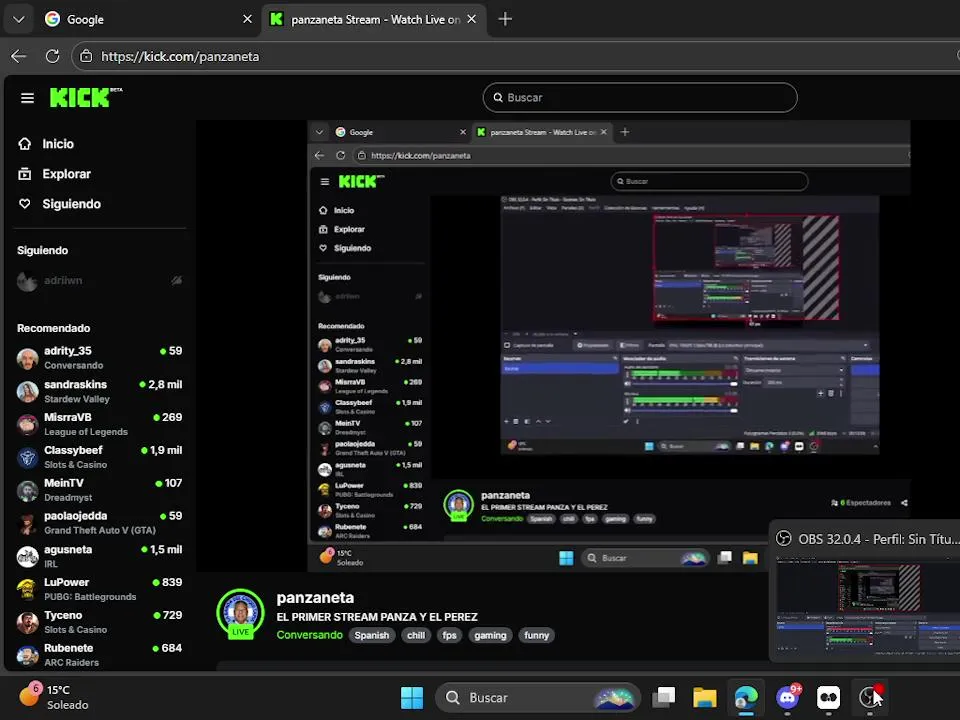The height and width of the screenshot is (720, 960).
Task: Open recommended channel agusneta
Action: (100, 556)
